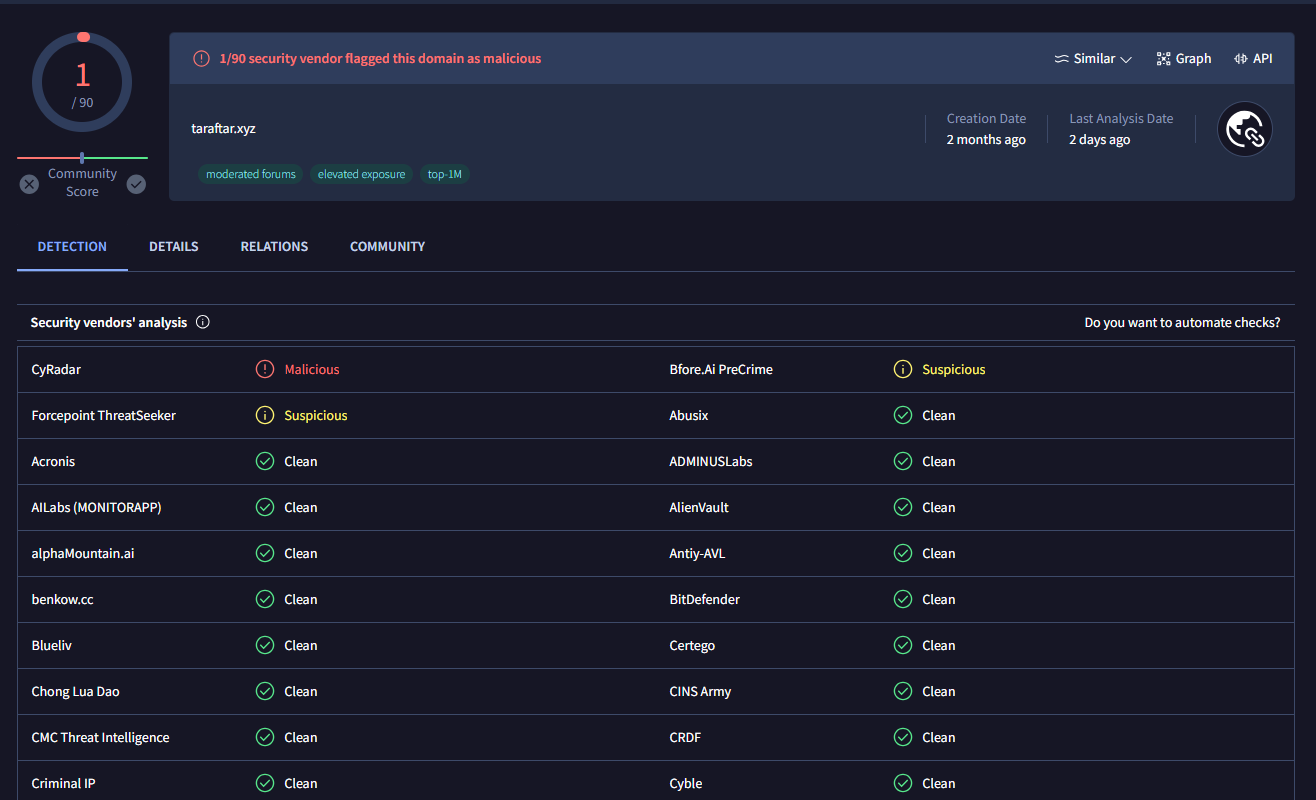Click the 'Last Analysis Date' label

pos(1121,118)
